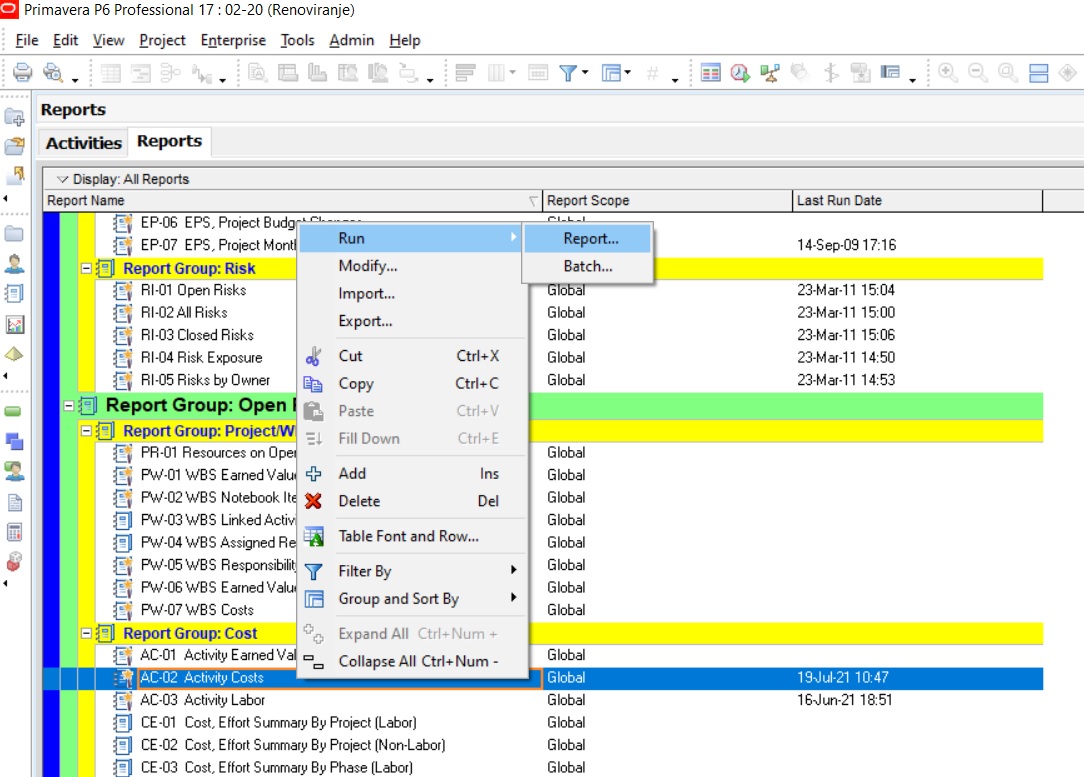Open the Filter By submenu

pos(413,571)
